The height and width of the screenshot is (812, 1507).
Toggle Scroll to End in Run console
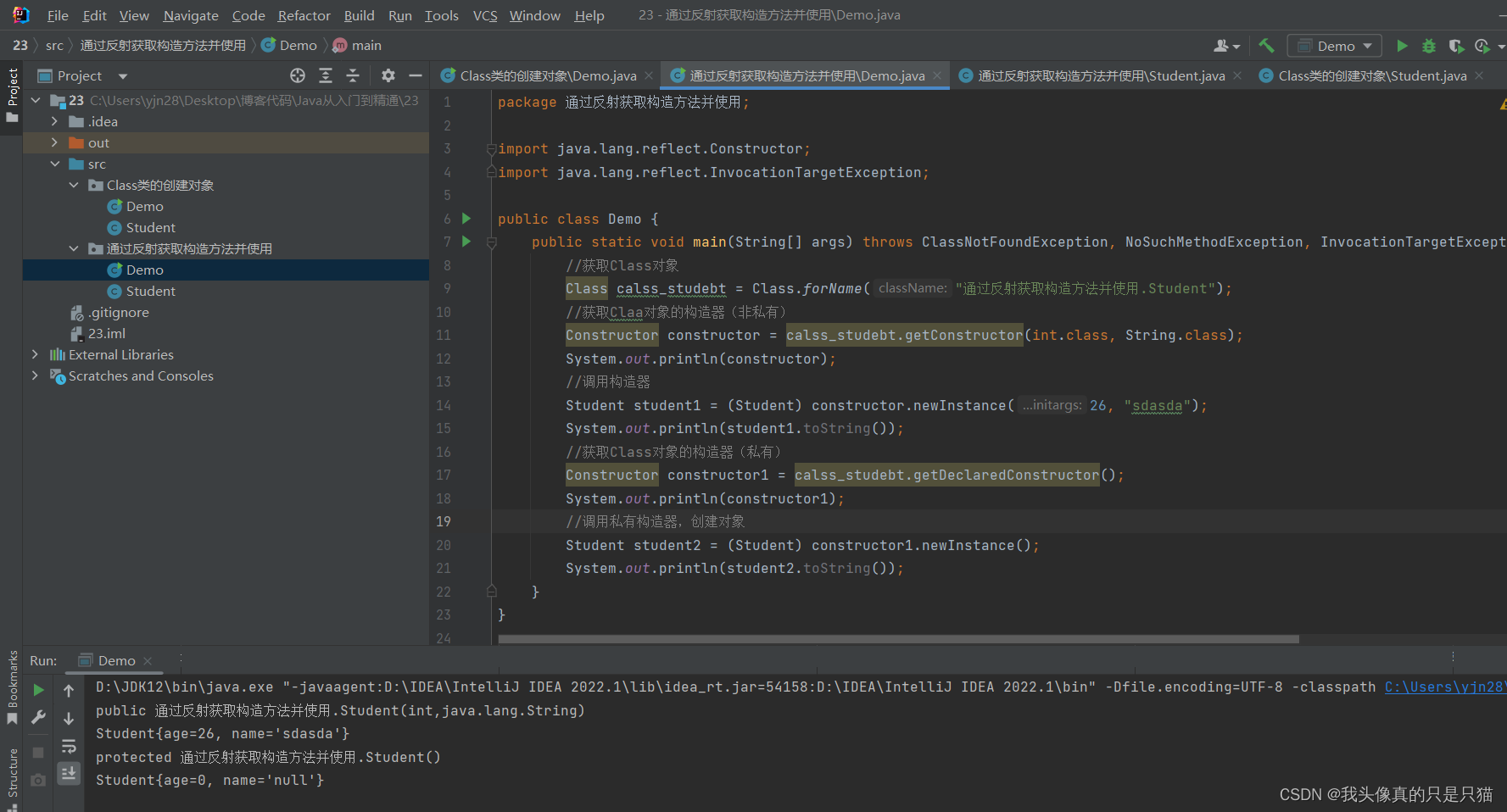coord(69,773)
